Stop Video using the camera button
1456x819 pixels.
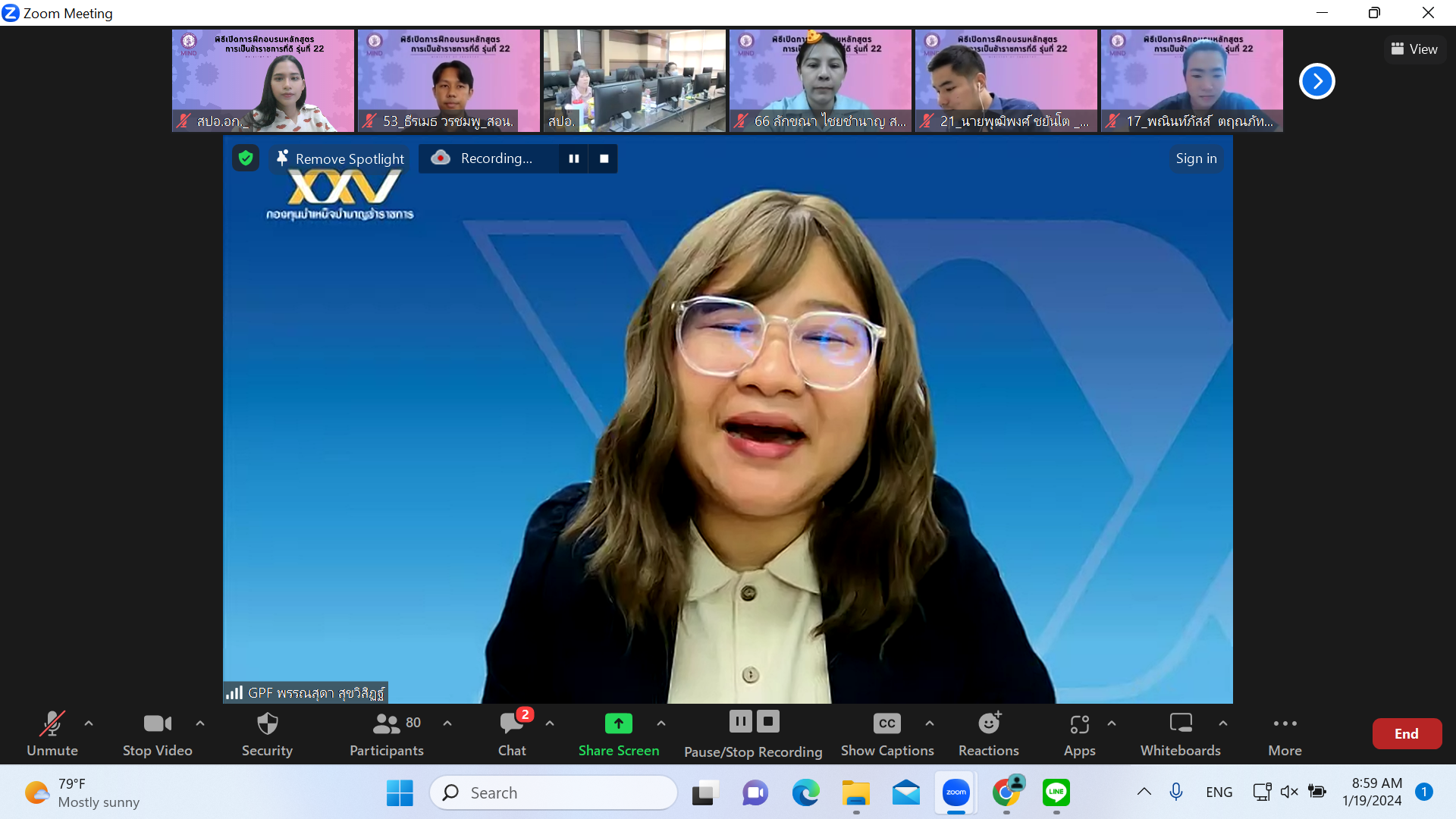click(x=157, y=733)
